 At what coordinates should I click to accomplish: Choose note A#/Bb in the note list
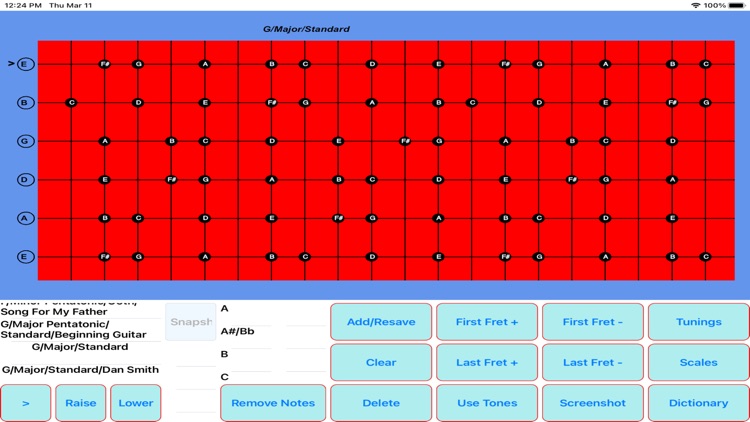(x=237, y=331)
